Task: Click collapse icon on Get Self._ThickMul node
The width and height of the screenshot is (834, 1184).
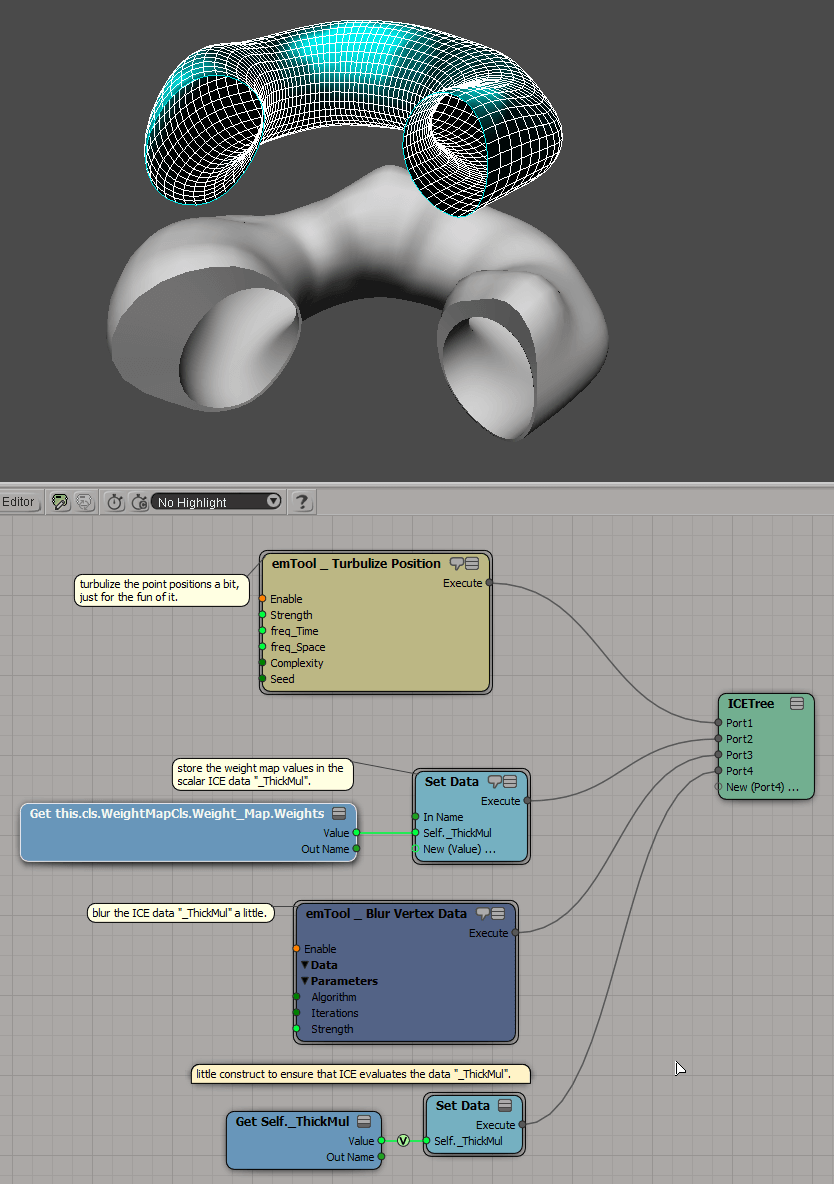Action: [364, 1122]
